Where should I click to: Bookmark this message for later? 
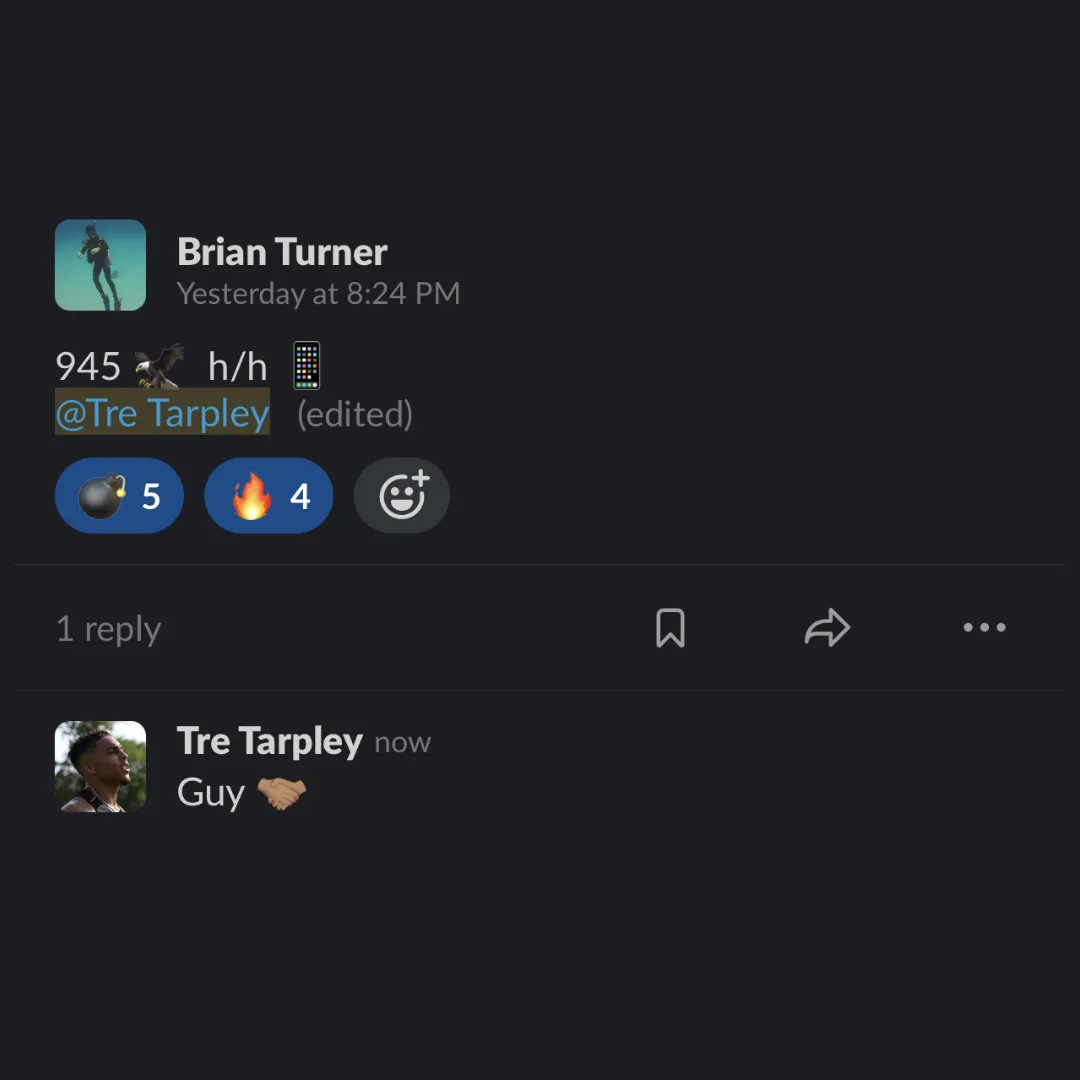670,627
